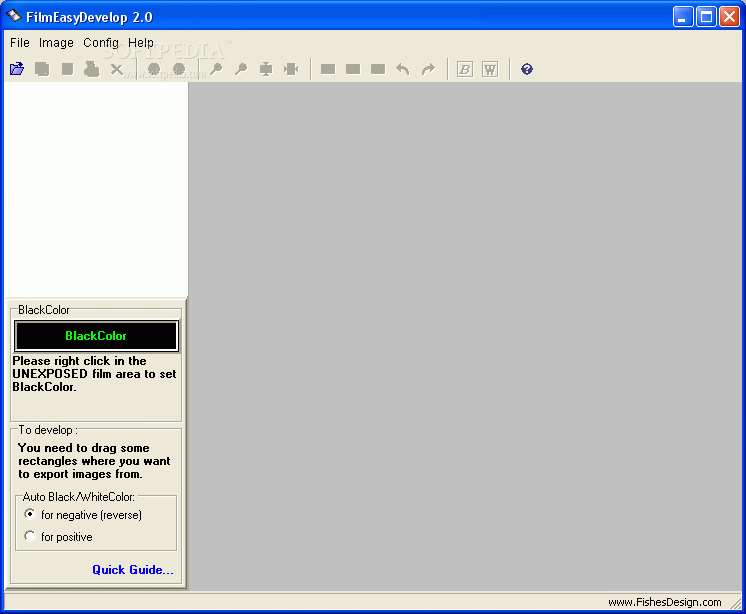Image resolution: width=746 pixels, height=614 pixels.
Task: Maximize the FilmEasyDevelop window
Action: click(x=707, y=17)
